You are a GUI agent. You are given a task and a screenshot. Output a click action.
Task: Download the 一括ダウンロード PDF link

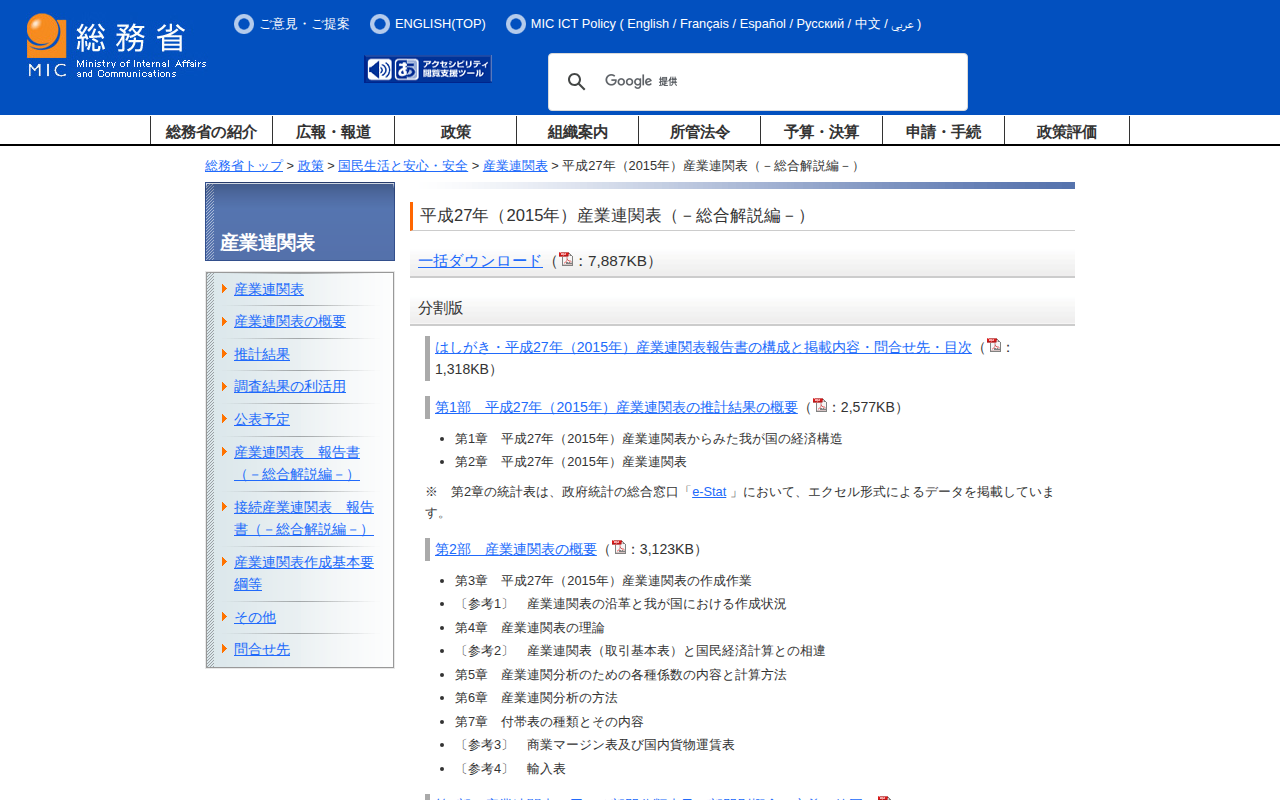coord(480,261)
